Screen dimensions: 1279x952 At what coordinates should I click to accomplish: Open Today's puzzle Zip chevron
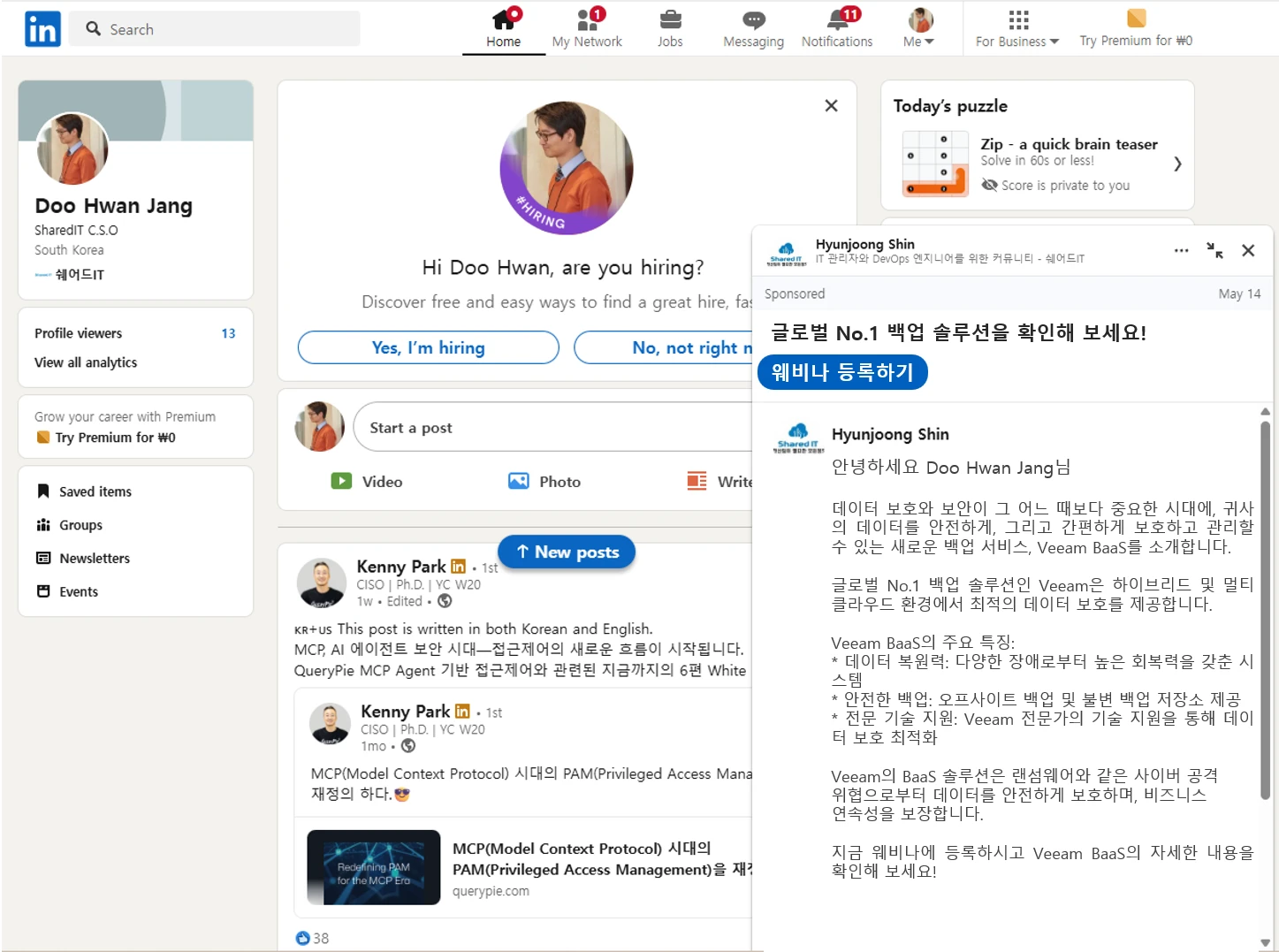click(x=1176, y=164)
